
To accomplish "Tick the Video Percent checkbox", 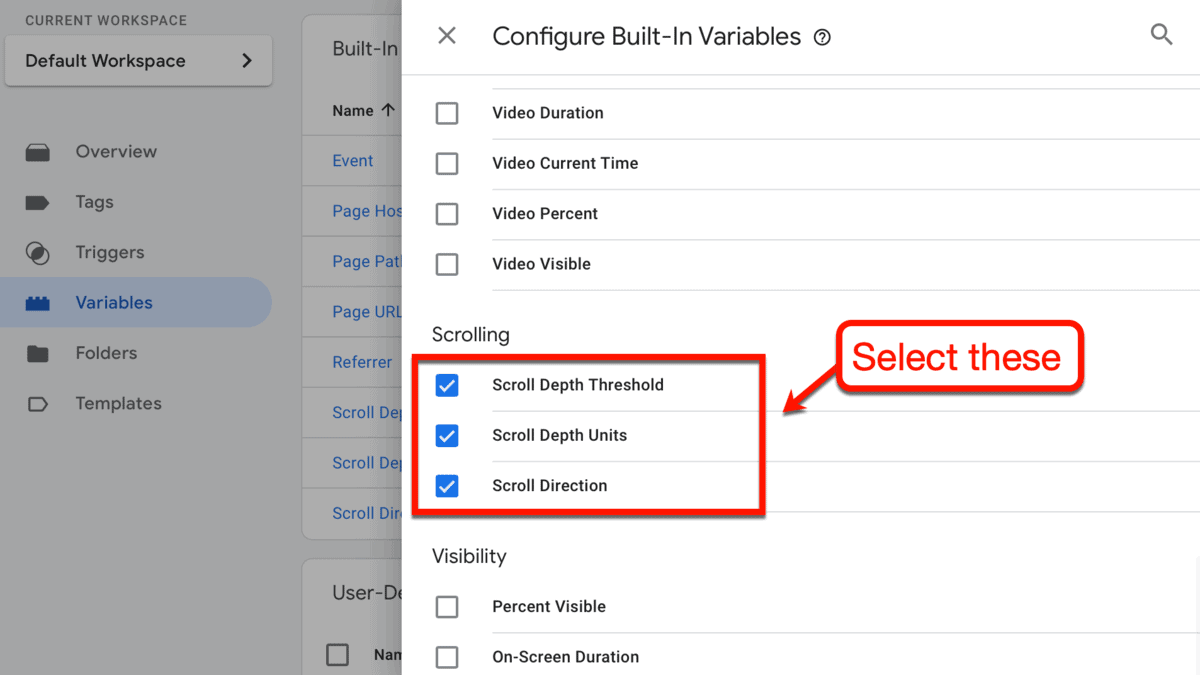I will click(x=447, y=214).
